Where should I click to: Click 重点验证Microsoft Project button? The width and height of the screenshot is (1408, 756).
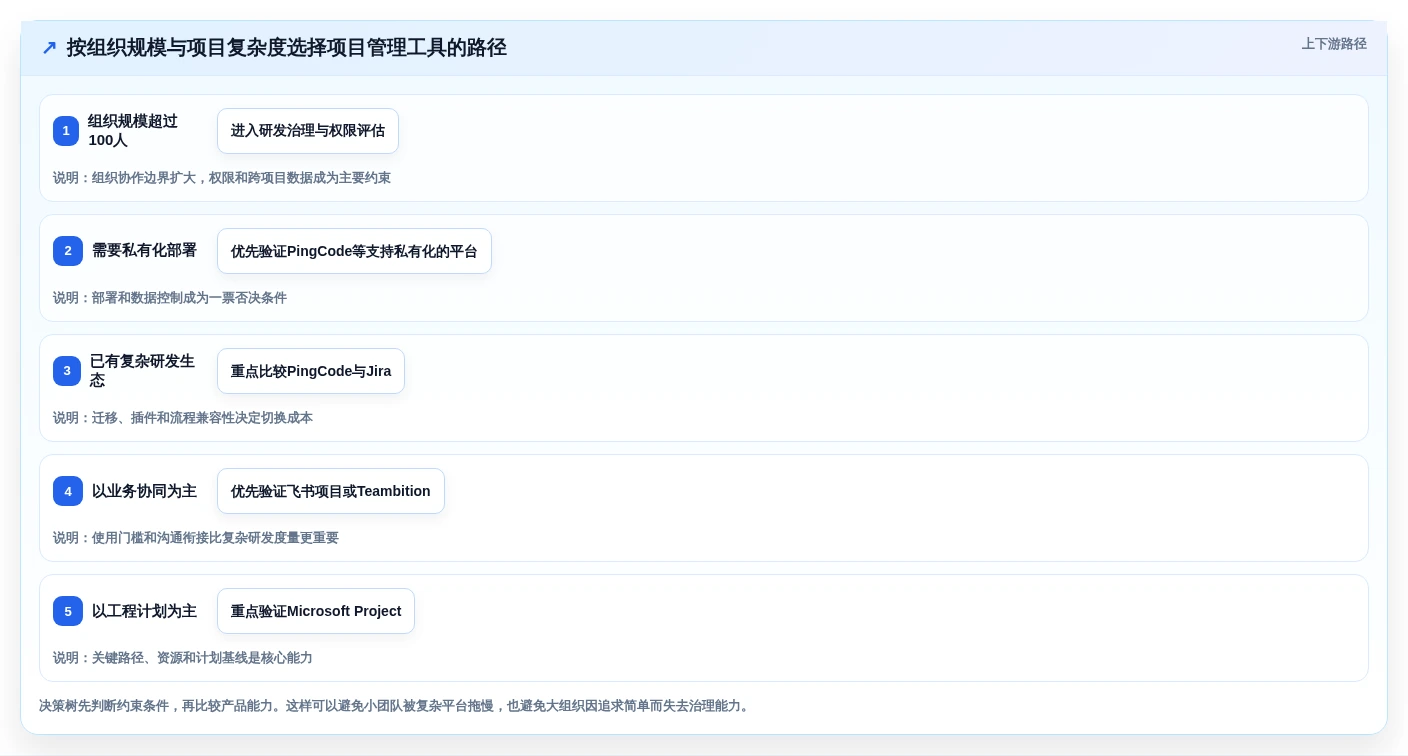click(x=316, y=611)
